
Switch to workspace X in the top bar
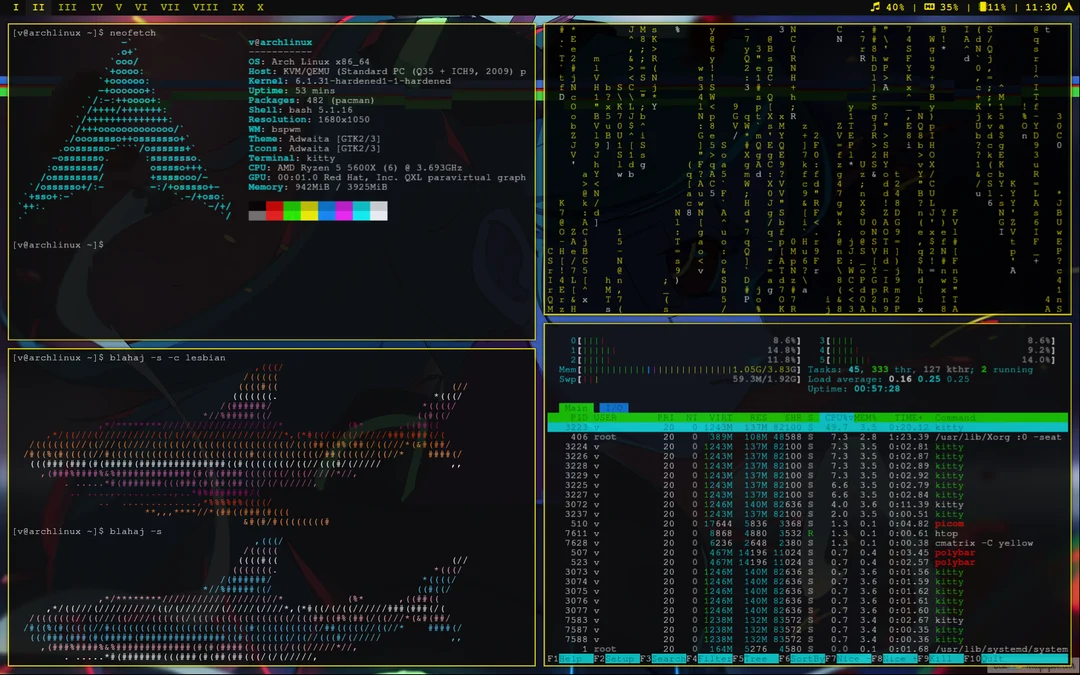[x=259, y=7]
